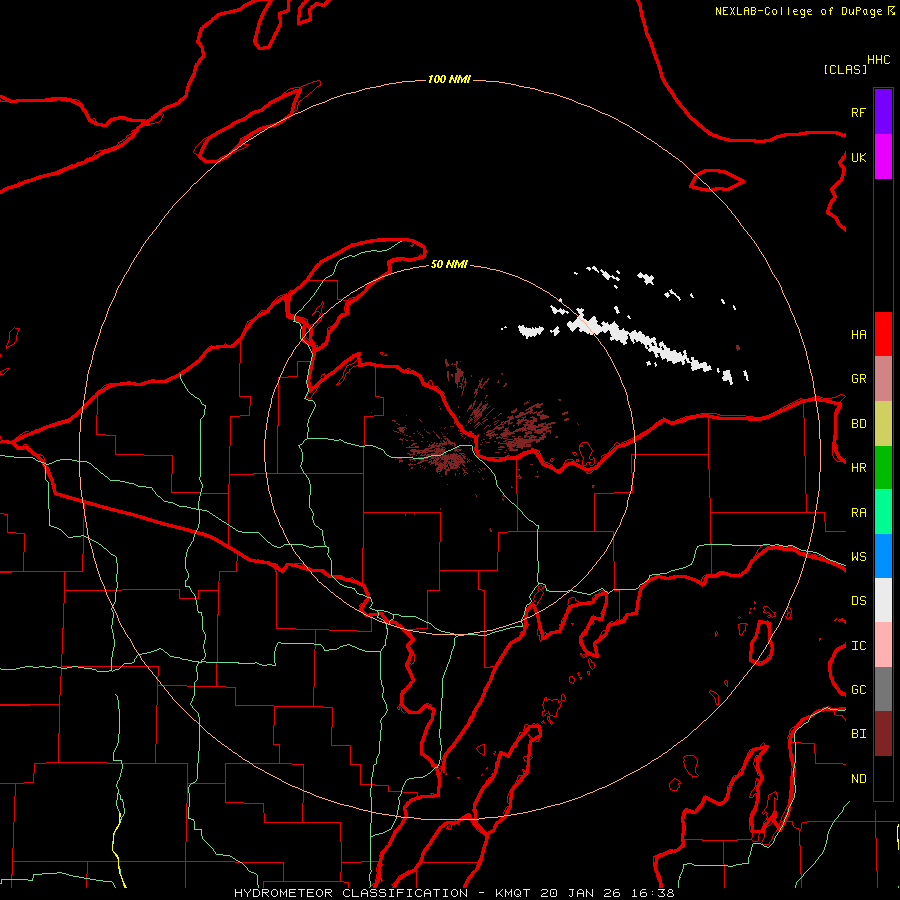900x900 pixels.
Task: Click the 'ND' legend label
Action: point(858,779)
